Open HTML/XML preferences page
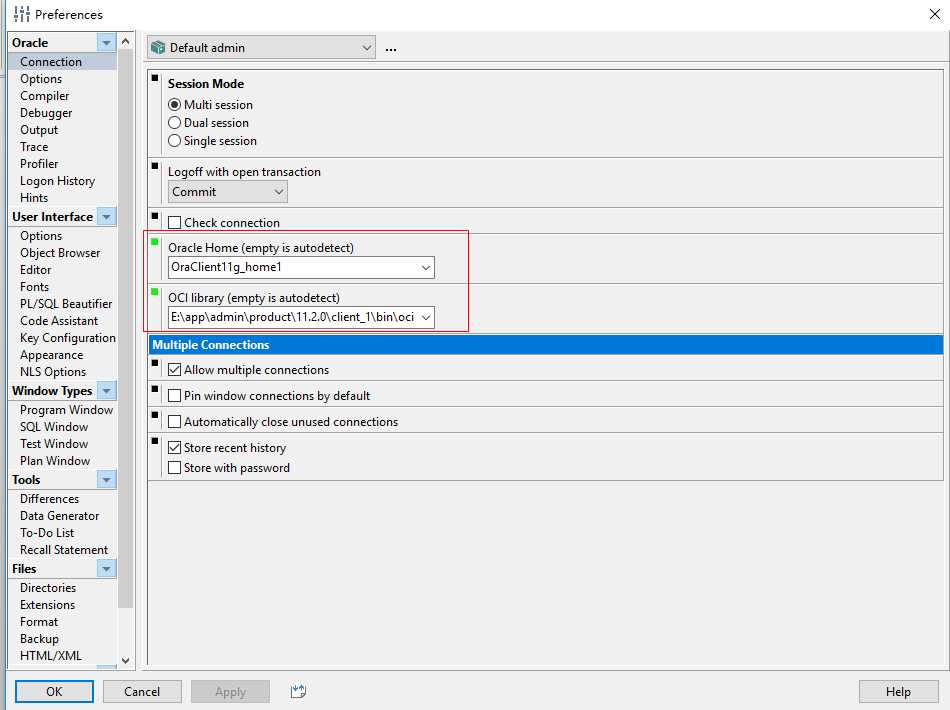 (x=50, y=655)
